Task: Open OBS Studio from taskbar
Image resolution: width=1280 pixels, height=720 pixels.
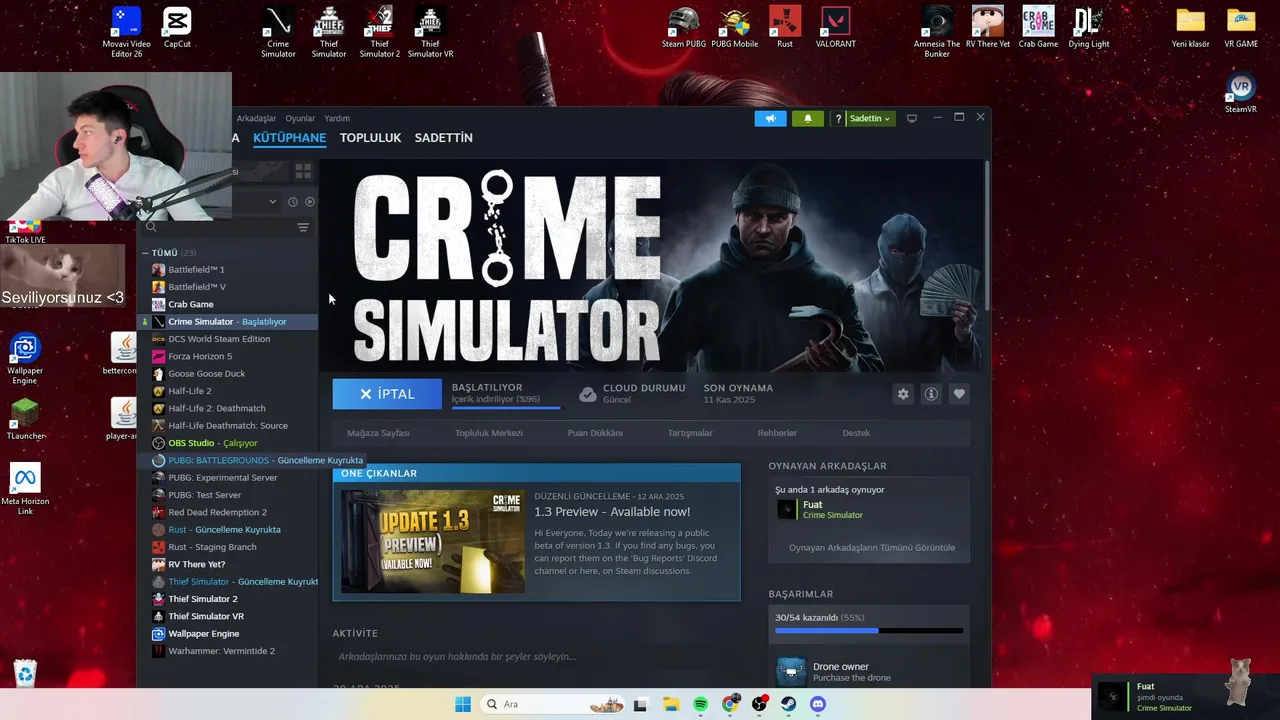Action: click(x=759, y=704)
